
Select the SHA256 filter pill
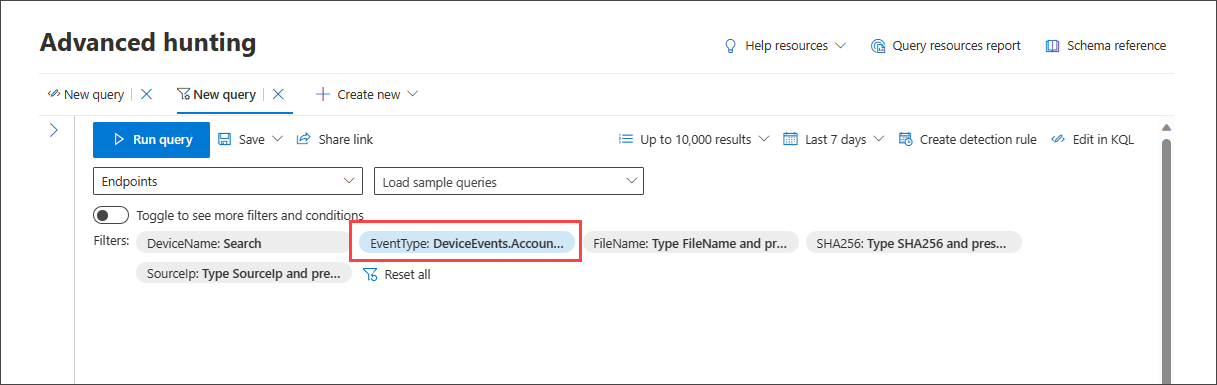(x=913, y=243)
